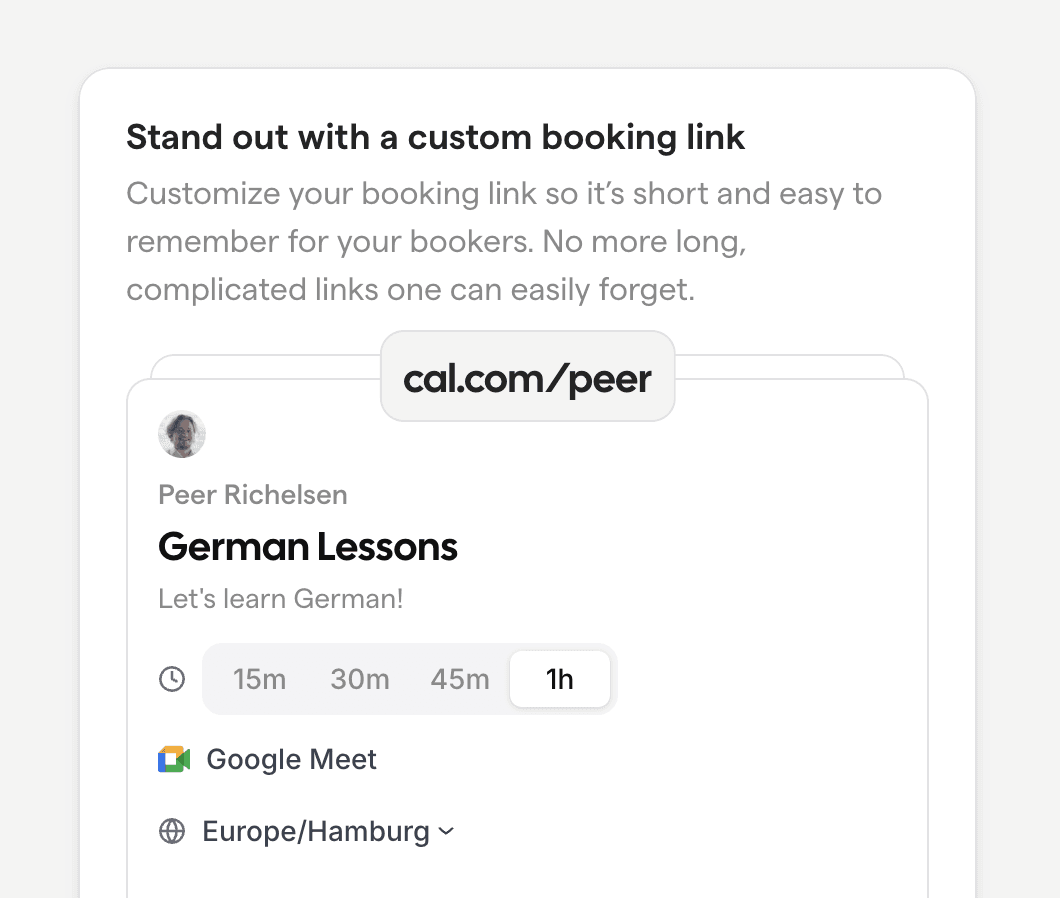This screenshot has width=1060, height=898.
Task: Click the cal.com/peer link badge
Action: tap(527, 377)
